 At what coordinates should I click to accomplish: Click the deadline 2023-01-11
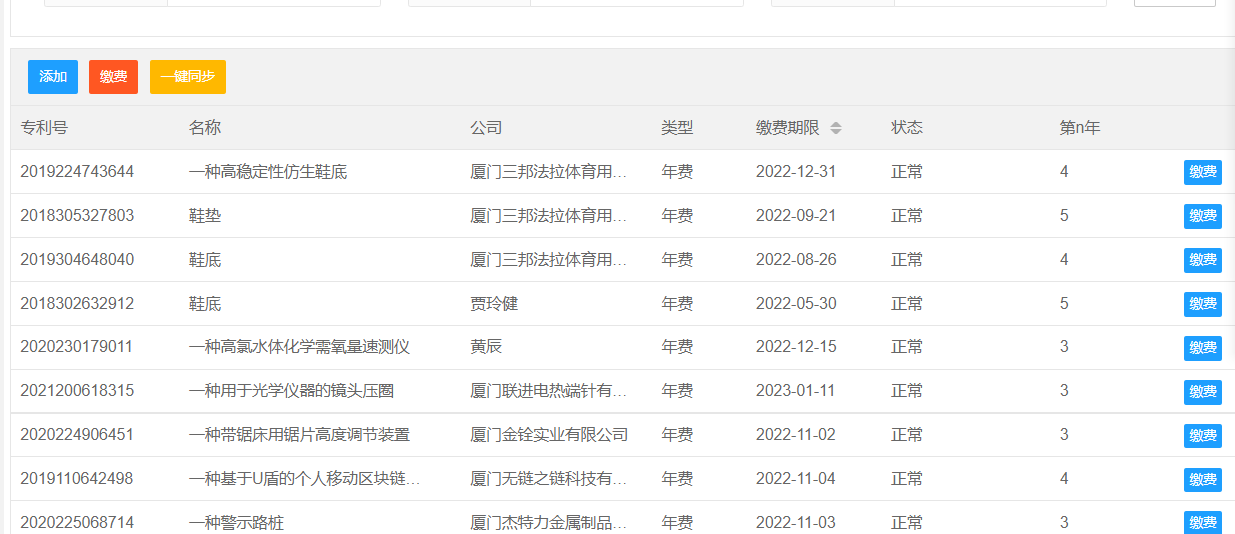pyautogui.click(x=795, y=391)
